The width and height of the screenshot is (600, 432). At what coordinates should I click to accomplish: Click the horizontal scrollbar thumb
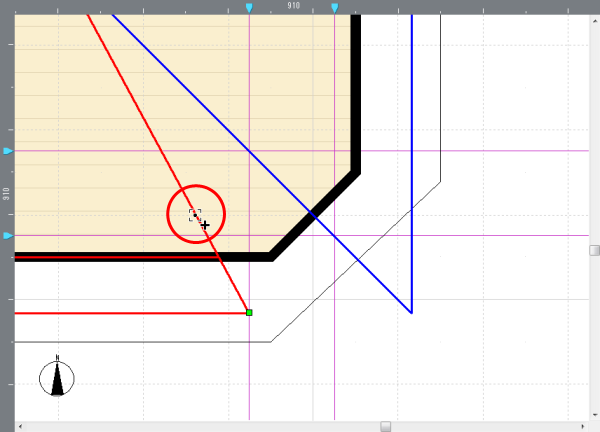(x=385, y=426)
